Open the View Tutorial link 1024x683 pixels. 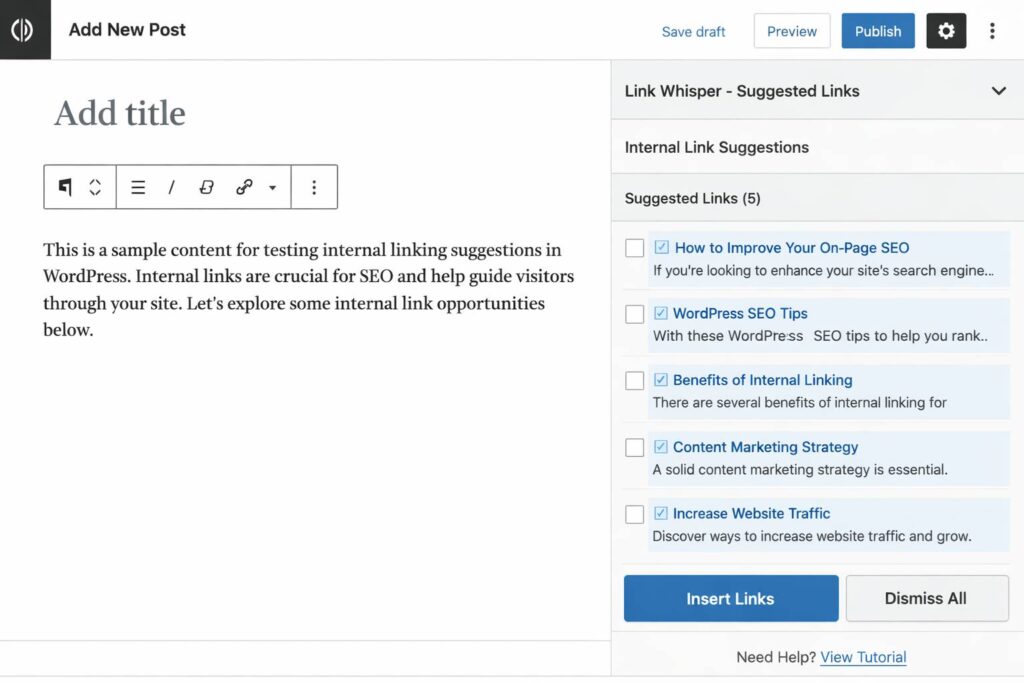[x=863, y=657]
